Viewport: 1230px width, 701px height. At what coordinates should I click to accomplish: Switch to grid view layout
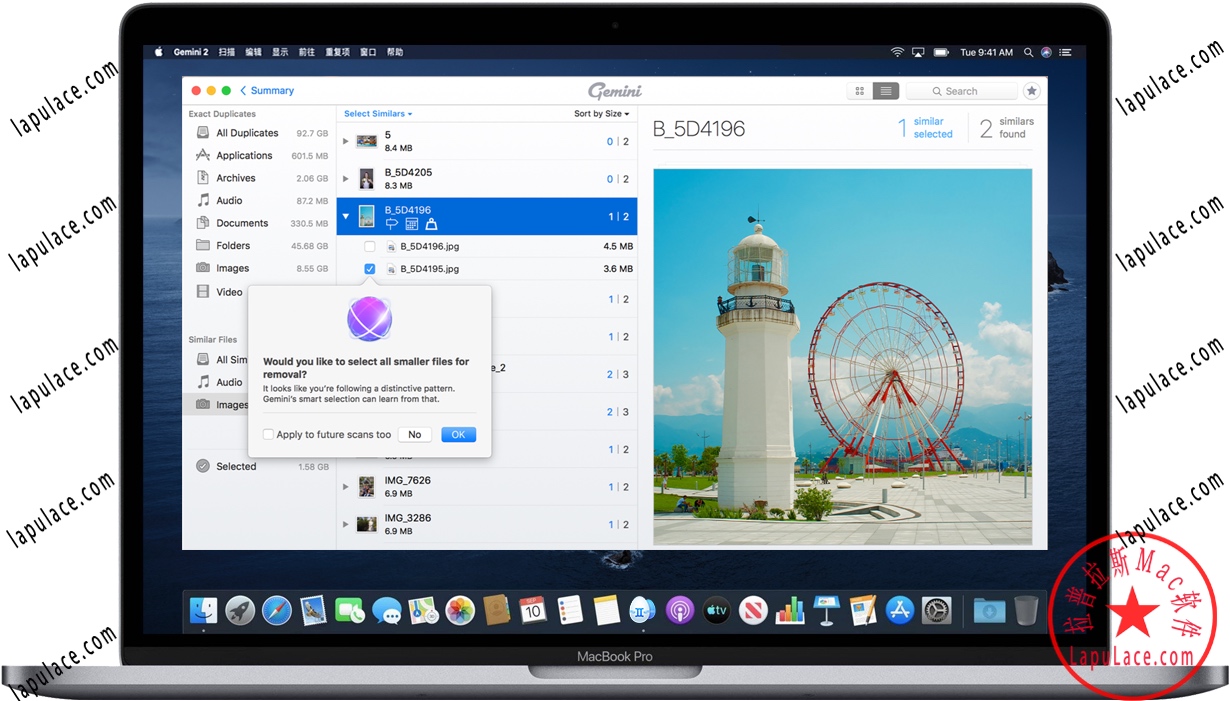click(859, 90)
